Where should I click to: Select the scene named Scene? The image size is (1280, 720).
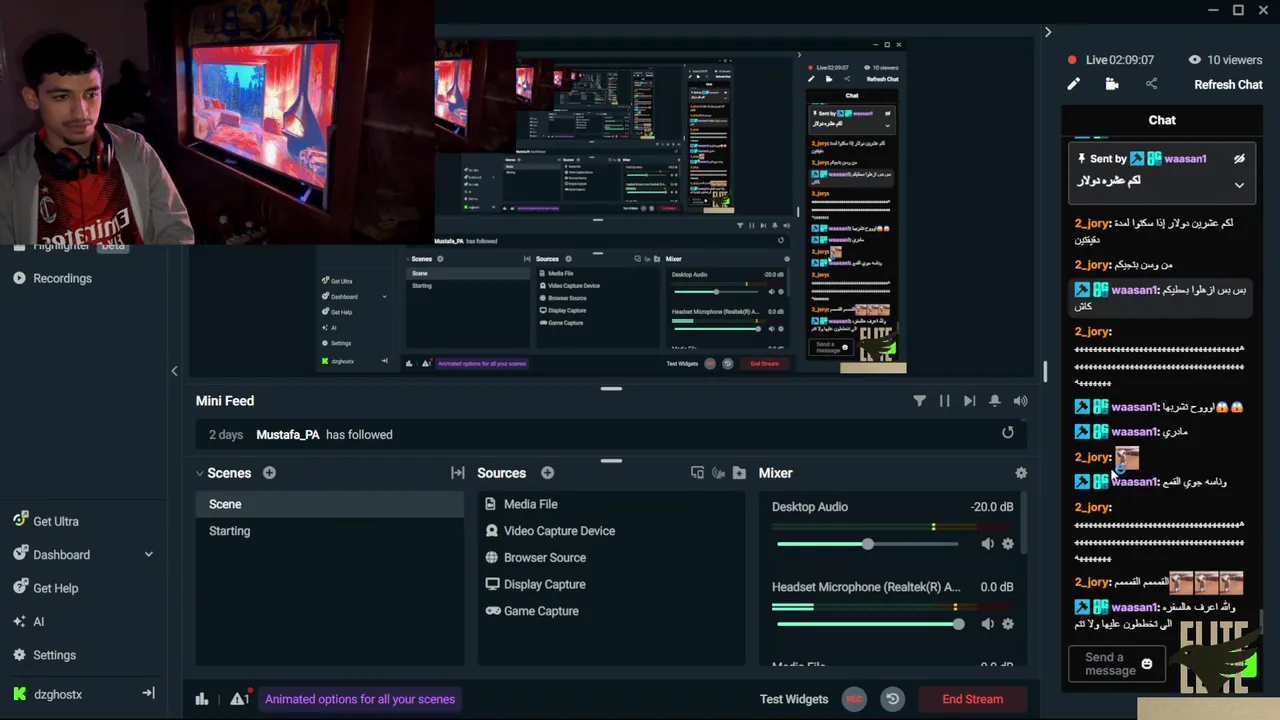[330, 504]
